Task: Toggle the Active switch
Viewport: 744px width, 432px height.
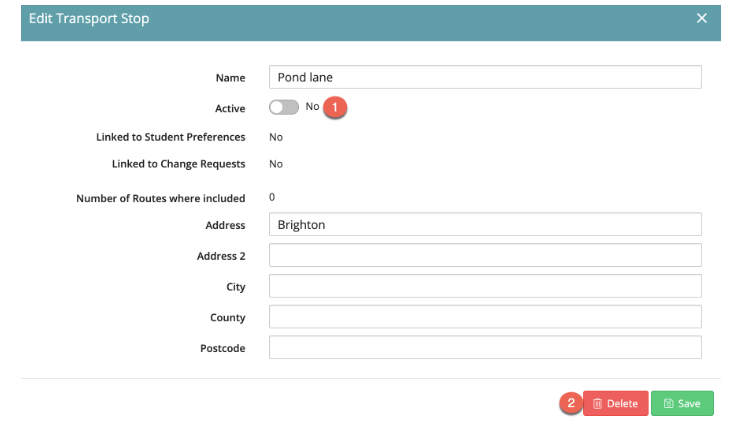Action: tap(283, 107)
